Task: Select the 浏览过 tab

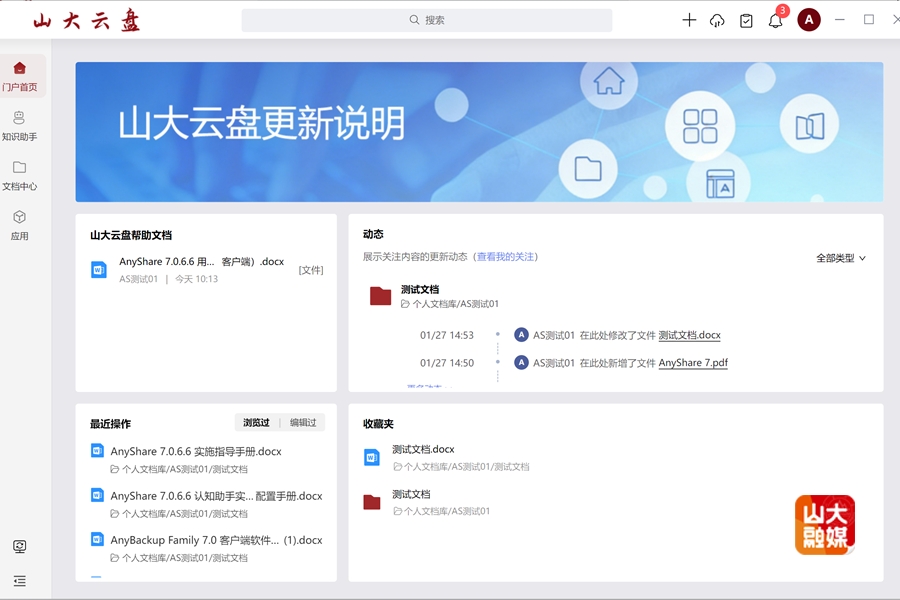Action: pyautogui.click(x=256, y=423)
